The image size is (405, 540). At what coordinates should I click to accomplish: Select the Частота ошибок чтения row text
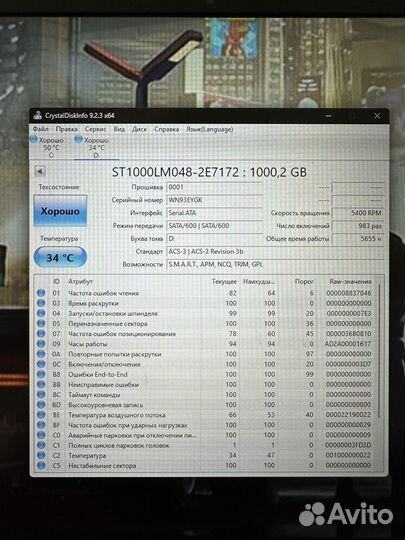click(103, 293)
